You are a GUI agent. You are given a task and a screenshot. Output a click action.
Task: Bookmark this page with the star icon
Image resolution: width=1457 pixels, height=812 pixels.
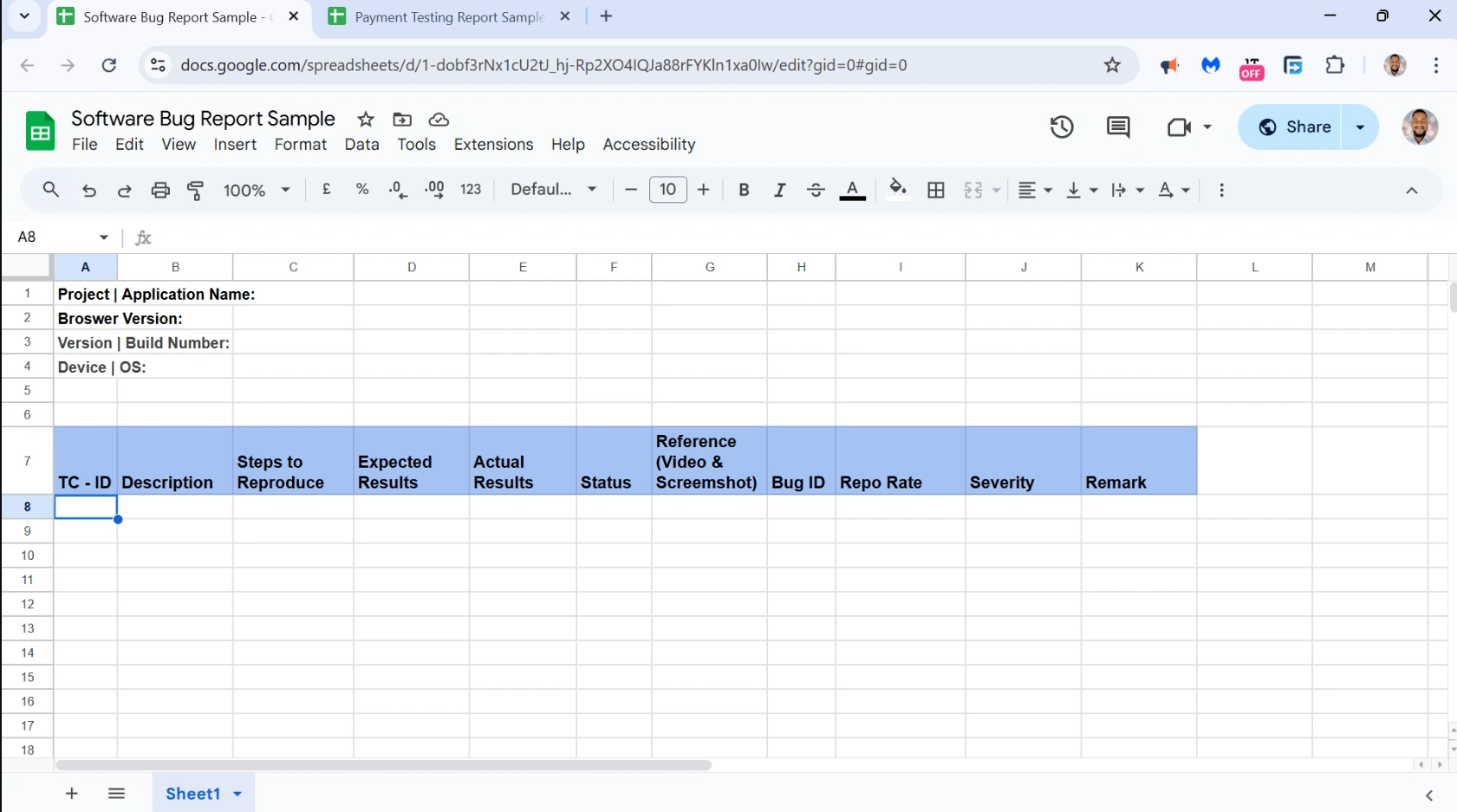pyautogui.click(x=1113, y=65)
